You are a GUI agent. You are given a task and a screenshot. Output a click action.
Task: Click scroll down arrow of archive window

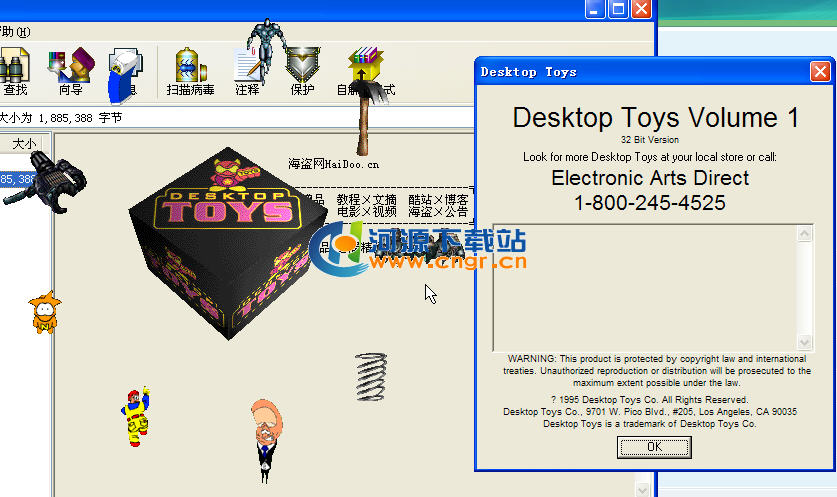point(642,489)
